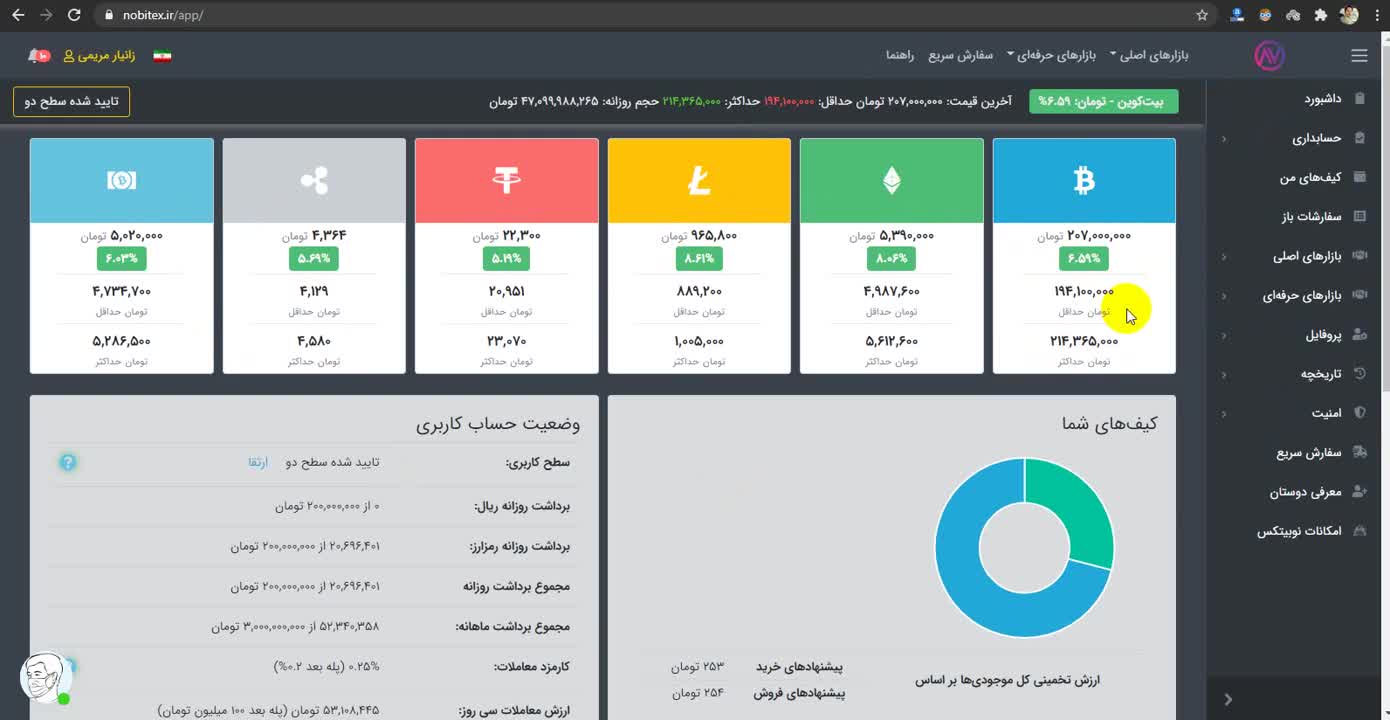This screenshot has width=1390, height=720.
Task: Open the Tether price card icon
Action: [x=506, y=181]
